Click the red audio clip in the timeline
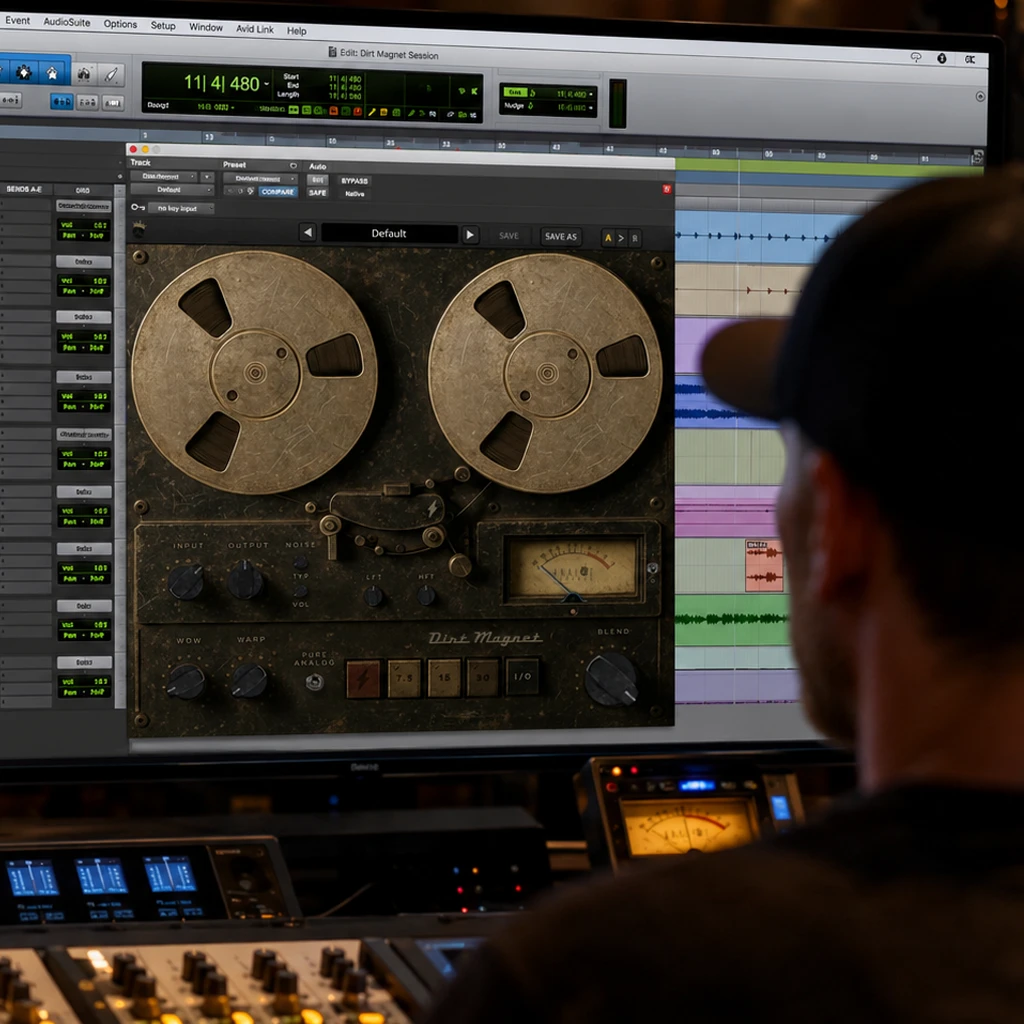This screenshot has width=1024, height=1024. pos(763,566)
